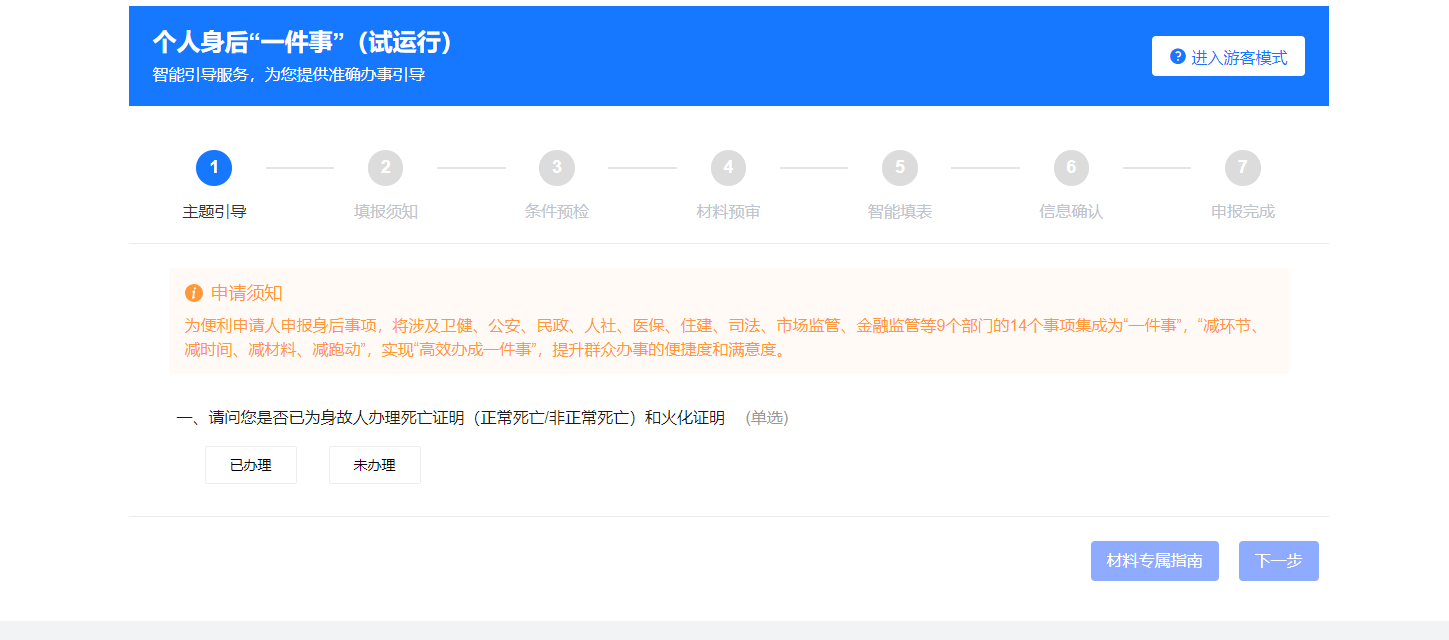Click the step 4 numbered circle
The image size is (1449, 640).
click(x=728, y=168)
